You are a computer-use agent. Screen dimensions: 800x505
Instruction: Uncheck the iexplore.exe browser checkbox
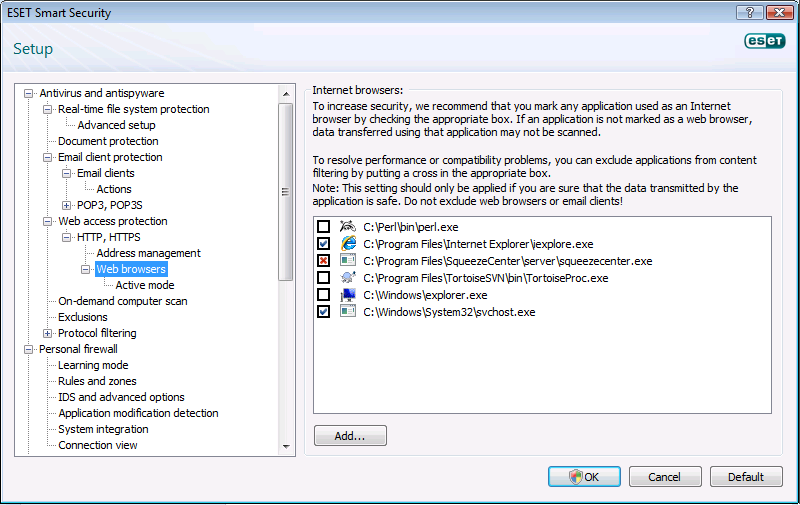pos(323,244)
